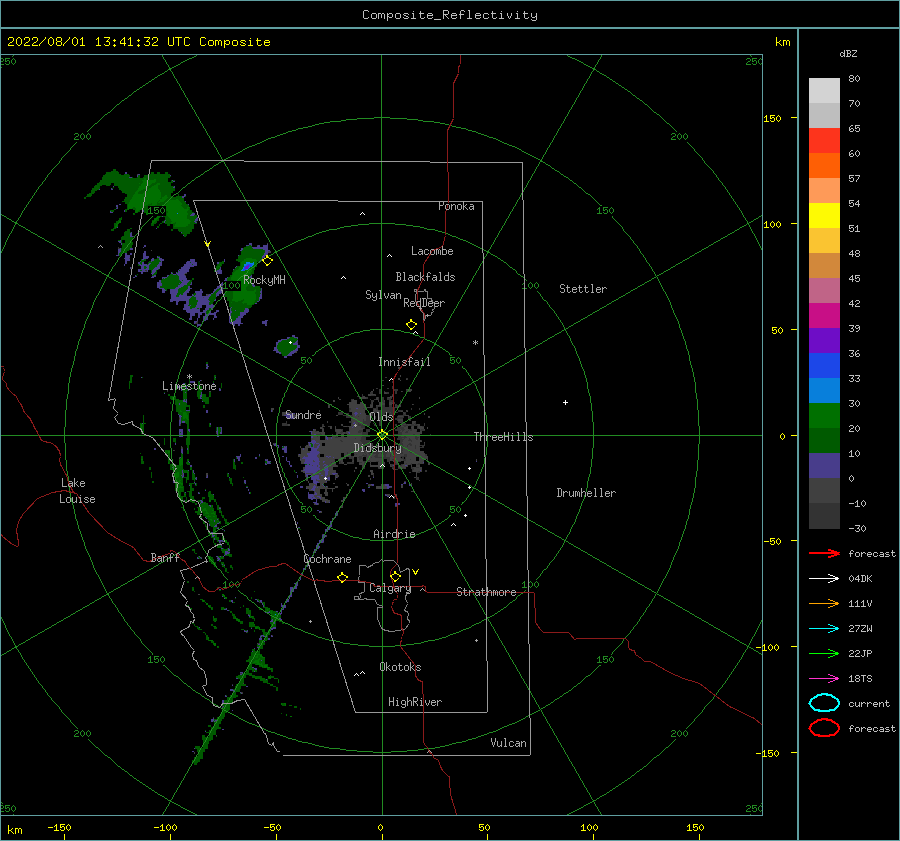Click the dBZ legend heading
Screen dimensions: 900x841
(x=848, y=54)
